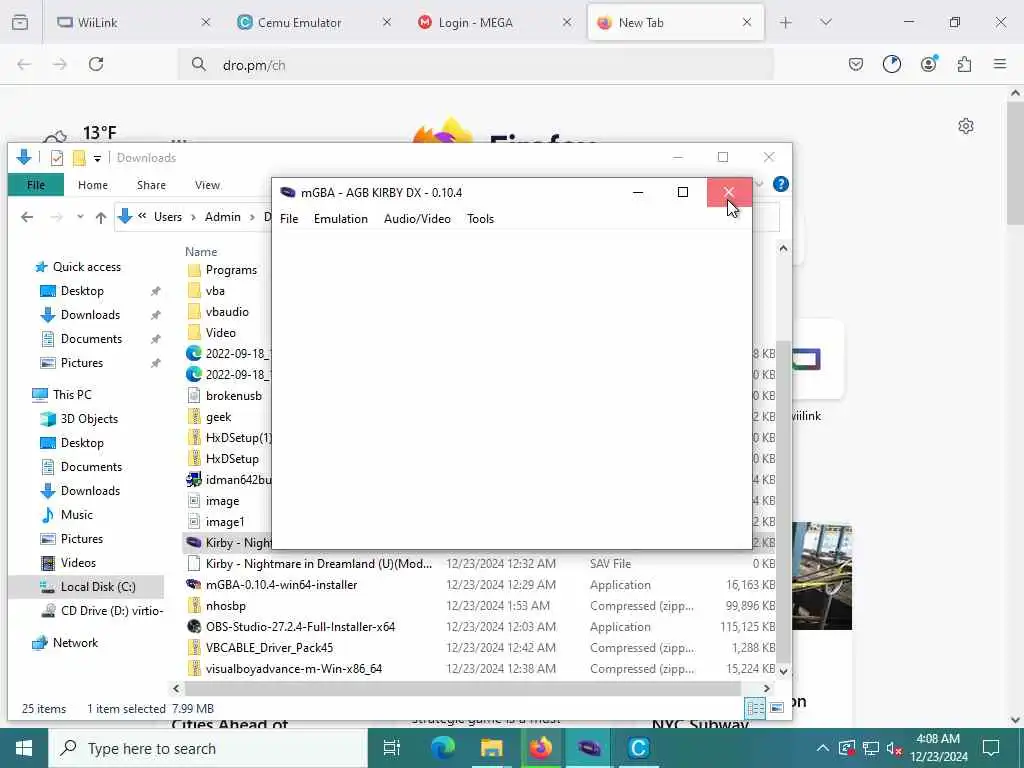
Task: Select the Programs folder
Action: click(x=231, y=270)
